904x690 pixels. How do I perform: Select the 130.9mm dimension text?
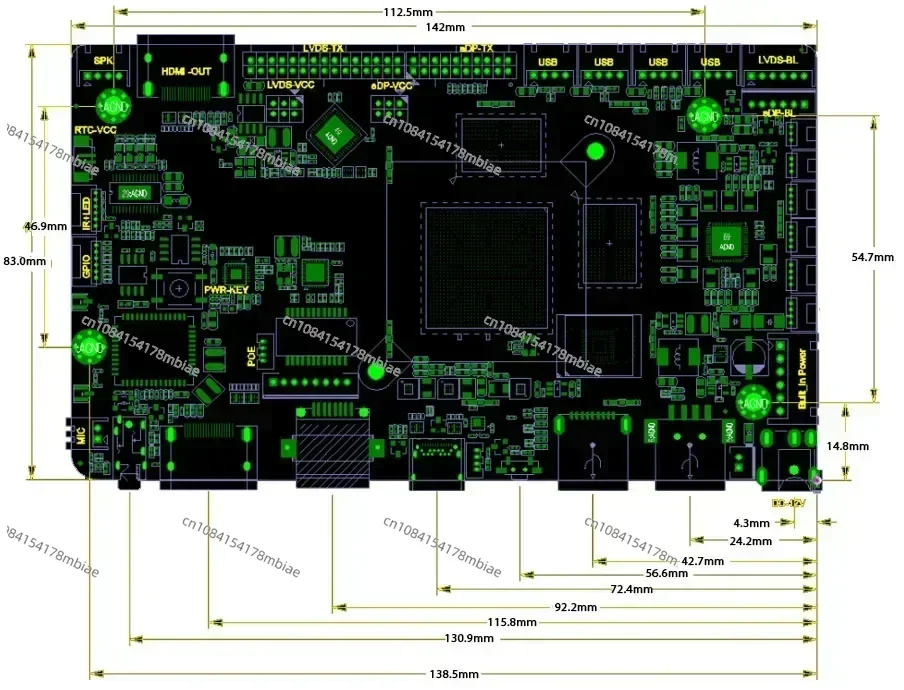point(469,639)
